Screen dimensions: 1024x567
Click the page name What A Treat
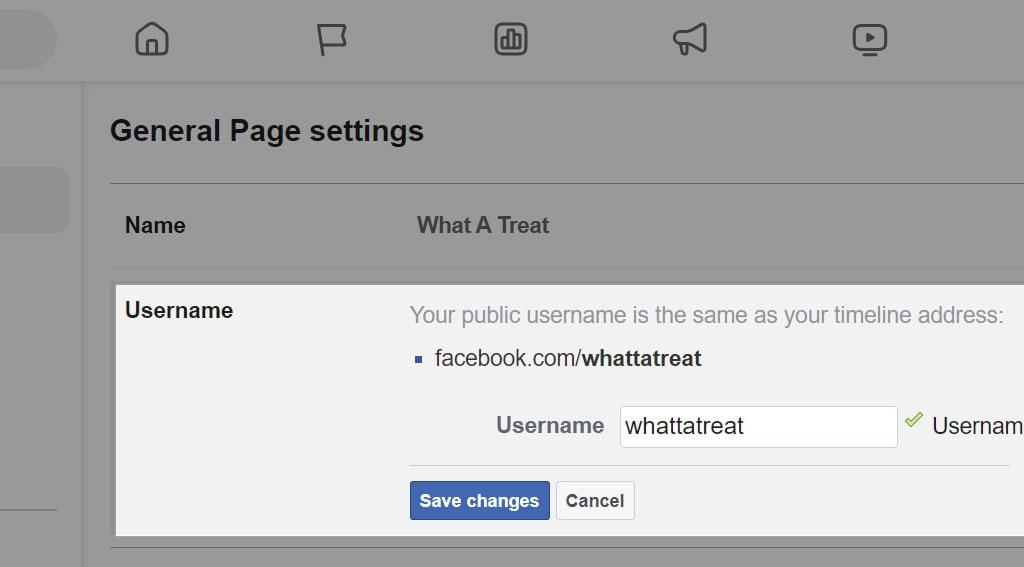click(x=483, y=226)
